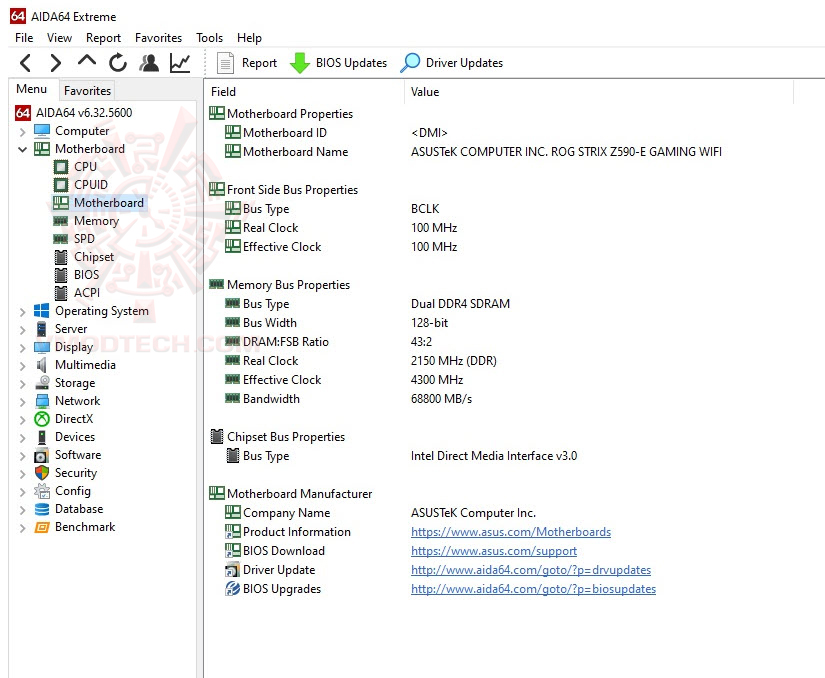
Task: Expand the Storage tree node
Action: coord(23,382)
